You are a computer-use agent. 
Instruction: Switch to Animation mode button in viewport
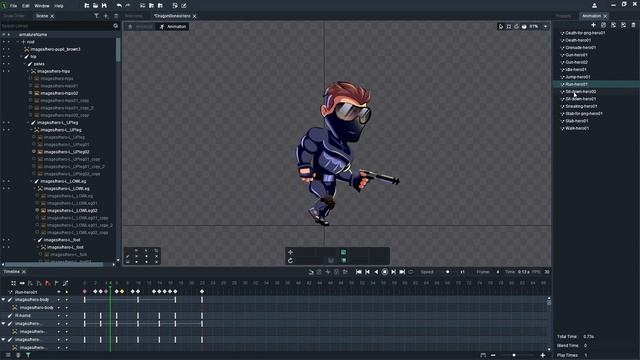click(172, 27)
